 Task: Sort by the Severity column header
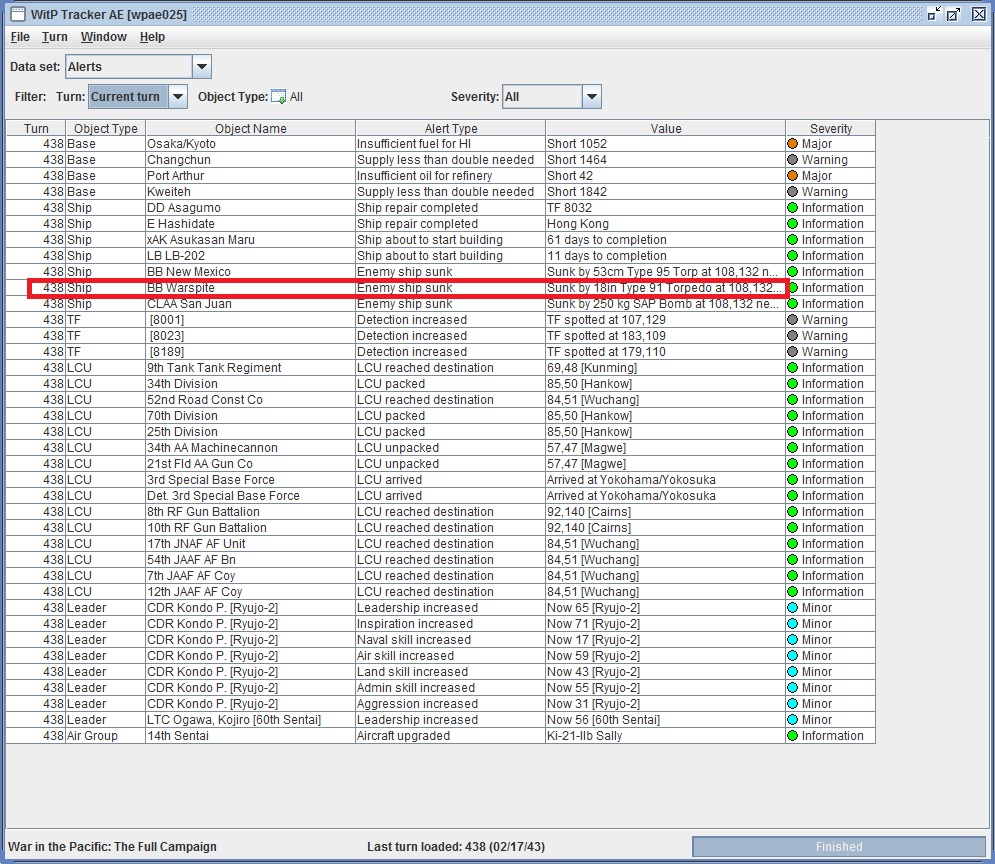tap(831, 128)
